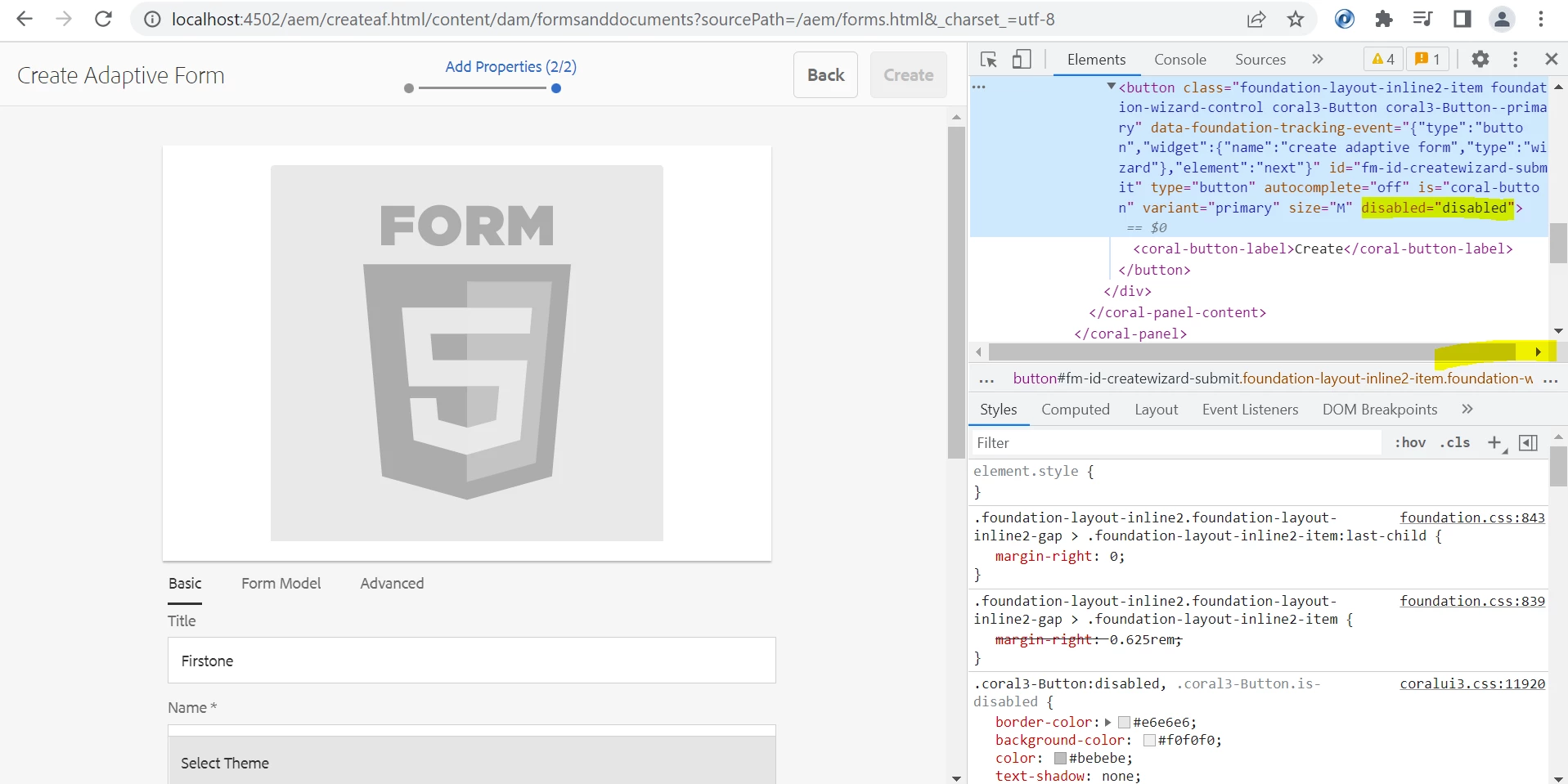
Task: Toggle the computed styles sidebar icon
Action: 1528,442
